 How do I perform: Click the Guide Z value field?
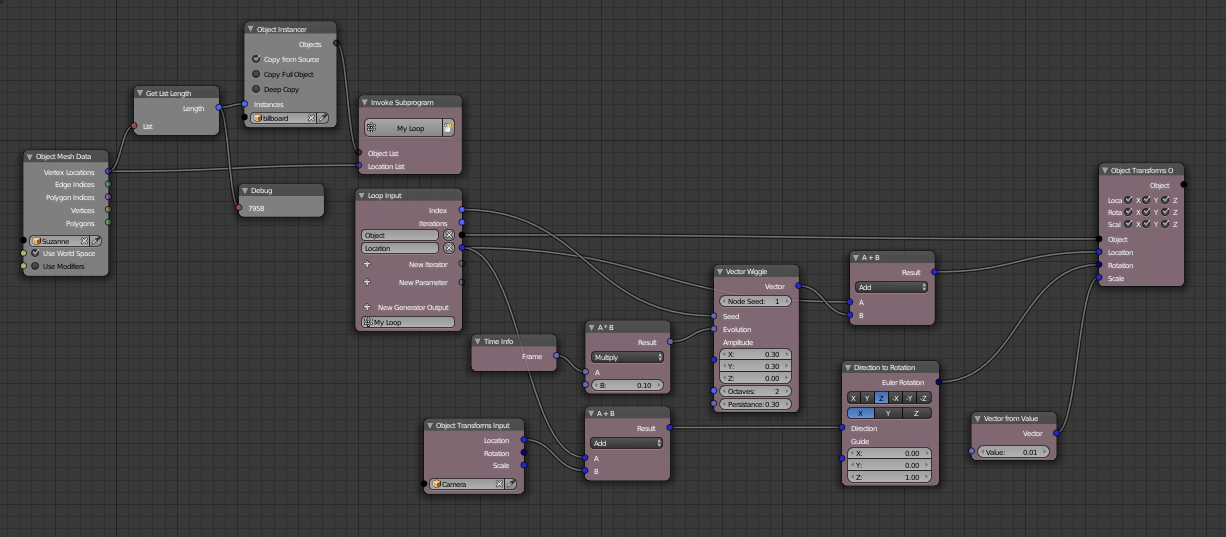coord(889,478)
